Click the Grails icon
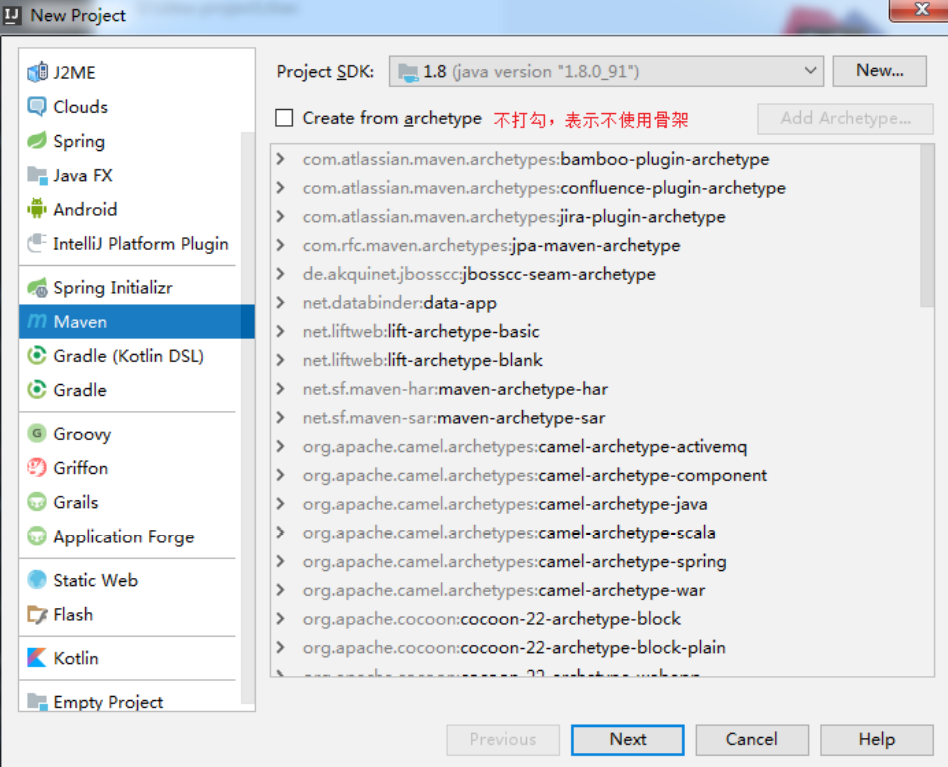 37,502
